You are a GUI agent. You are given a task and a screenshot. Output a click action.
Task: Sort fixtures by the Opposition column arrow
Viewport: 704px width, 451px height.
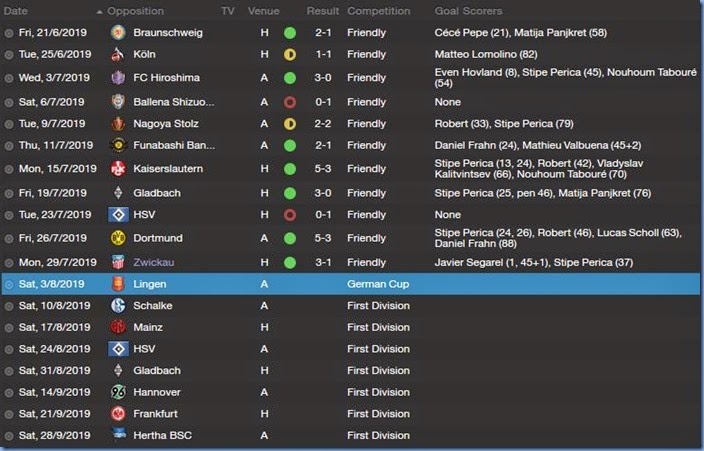99,11
